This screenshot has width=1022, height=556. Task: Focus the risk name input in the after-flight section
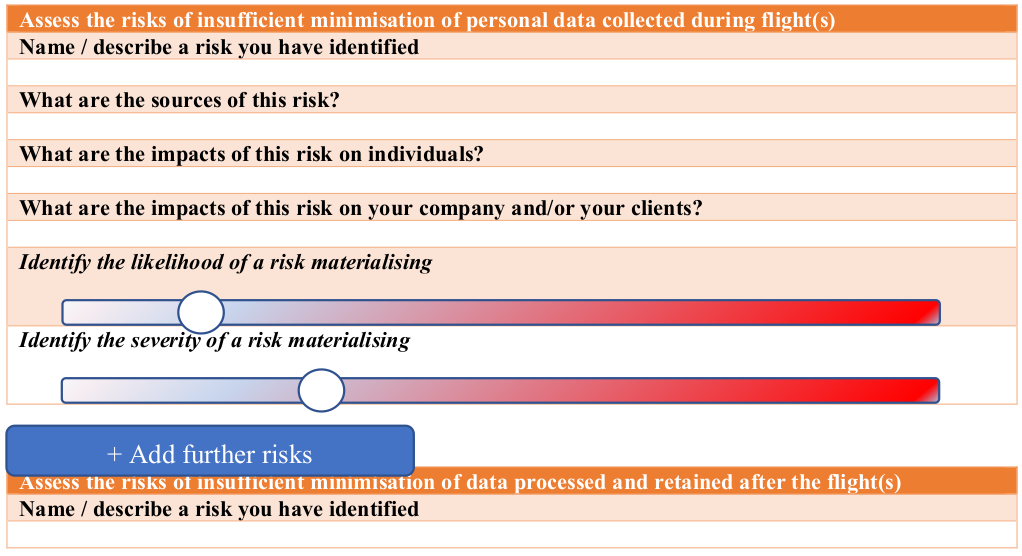tap(512, 534)
